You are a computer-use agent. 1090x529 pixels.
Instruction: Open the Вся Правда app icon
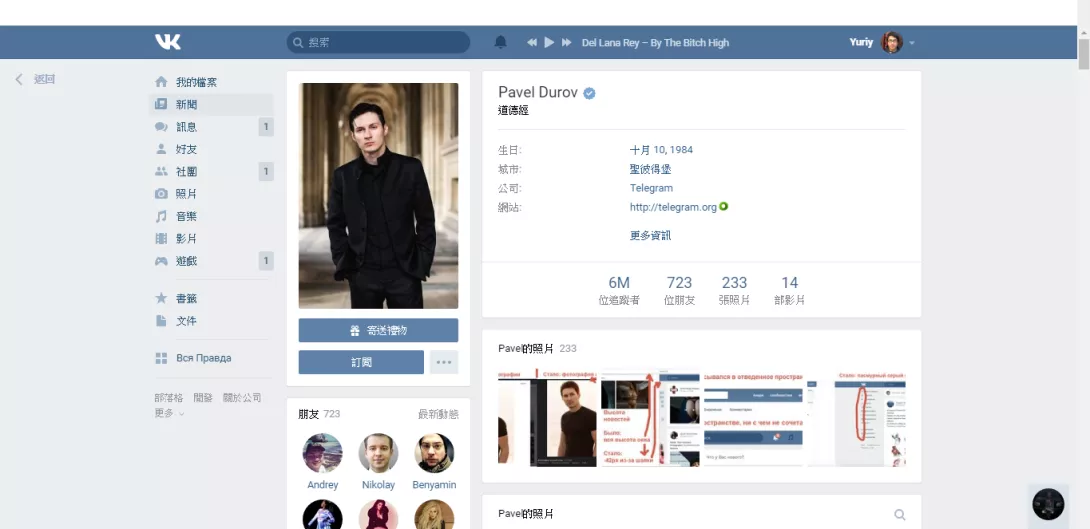pos(161,358)
